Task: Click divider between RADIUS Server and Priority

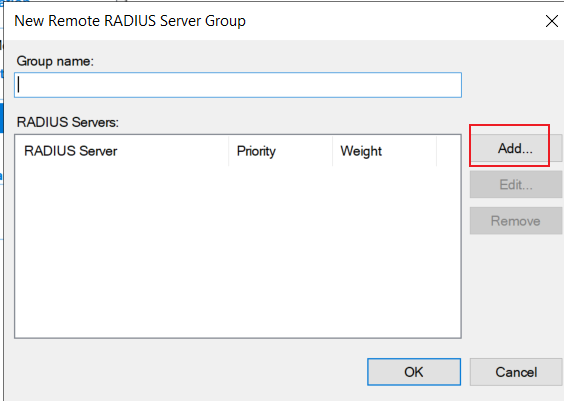Action: (x=228, y=151)
